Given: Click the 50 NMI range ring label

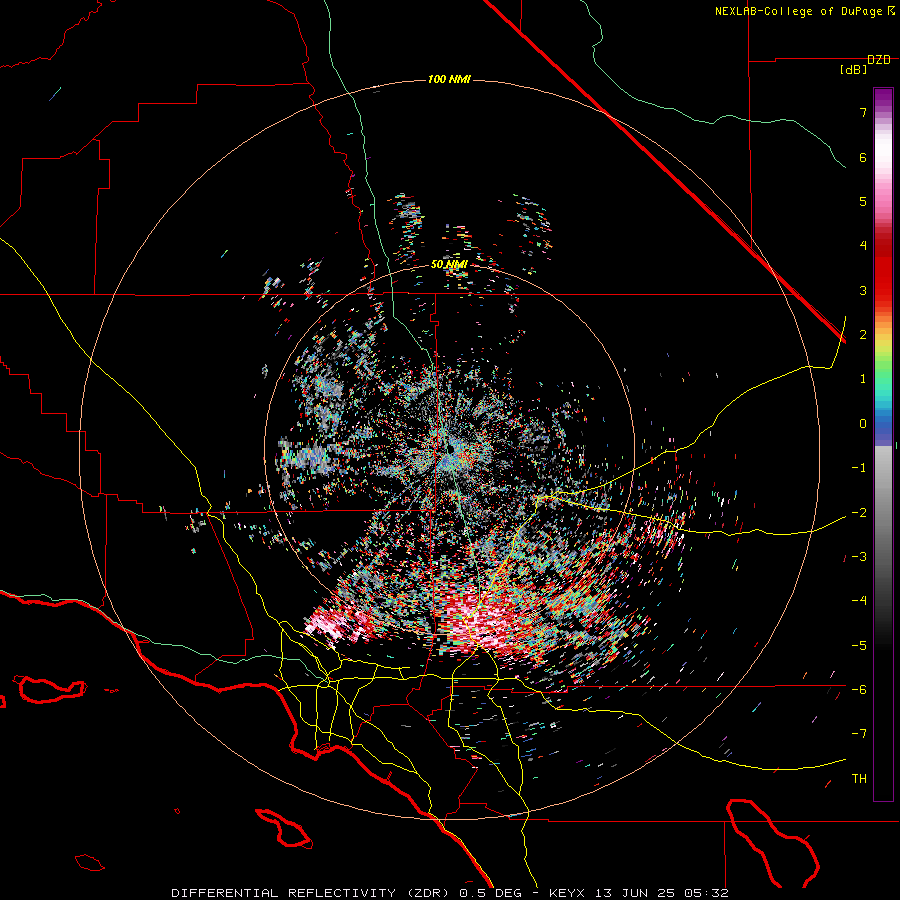Looking at the screenshot, I should pos(449,265).
